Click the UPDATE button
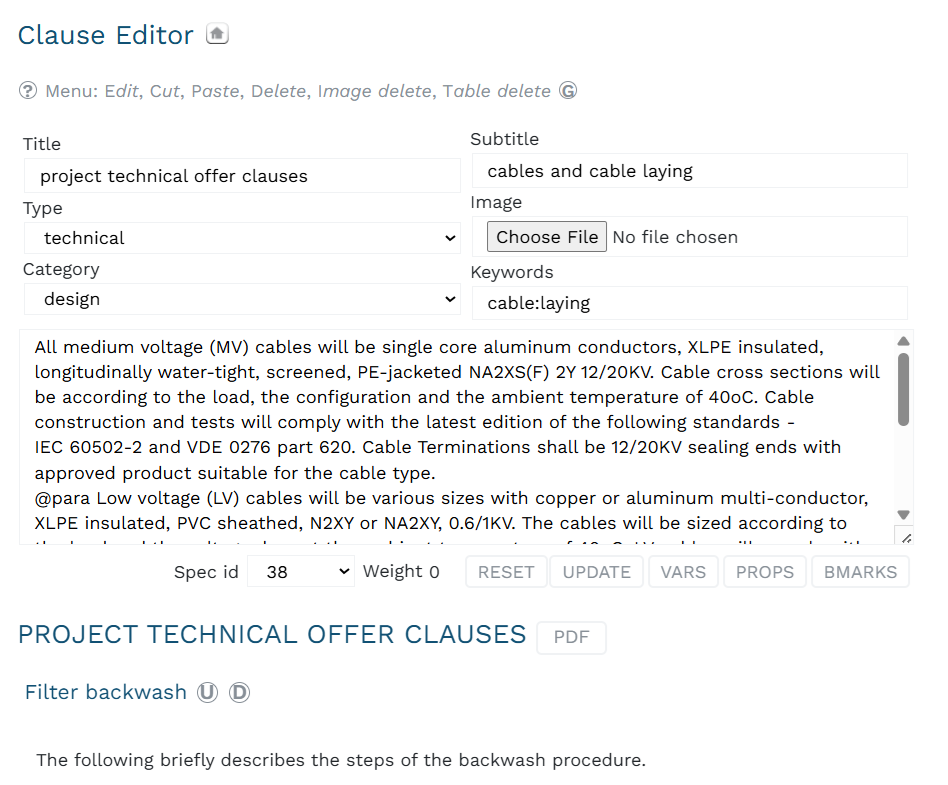Screen dimensions: 948x785 [597, 572]
